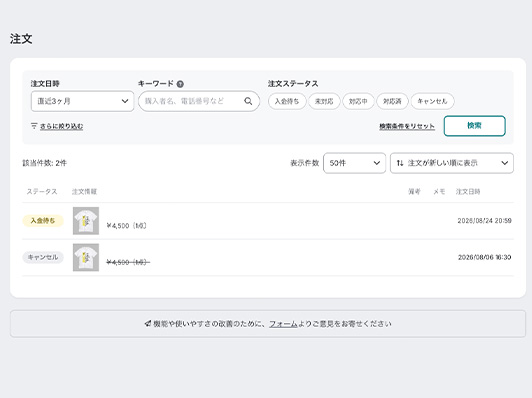Focus the keyword search input field
The image size is (532, 398).
click(199, 101)
